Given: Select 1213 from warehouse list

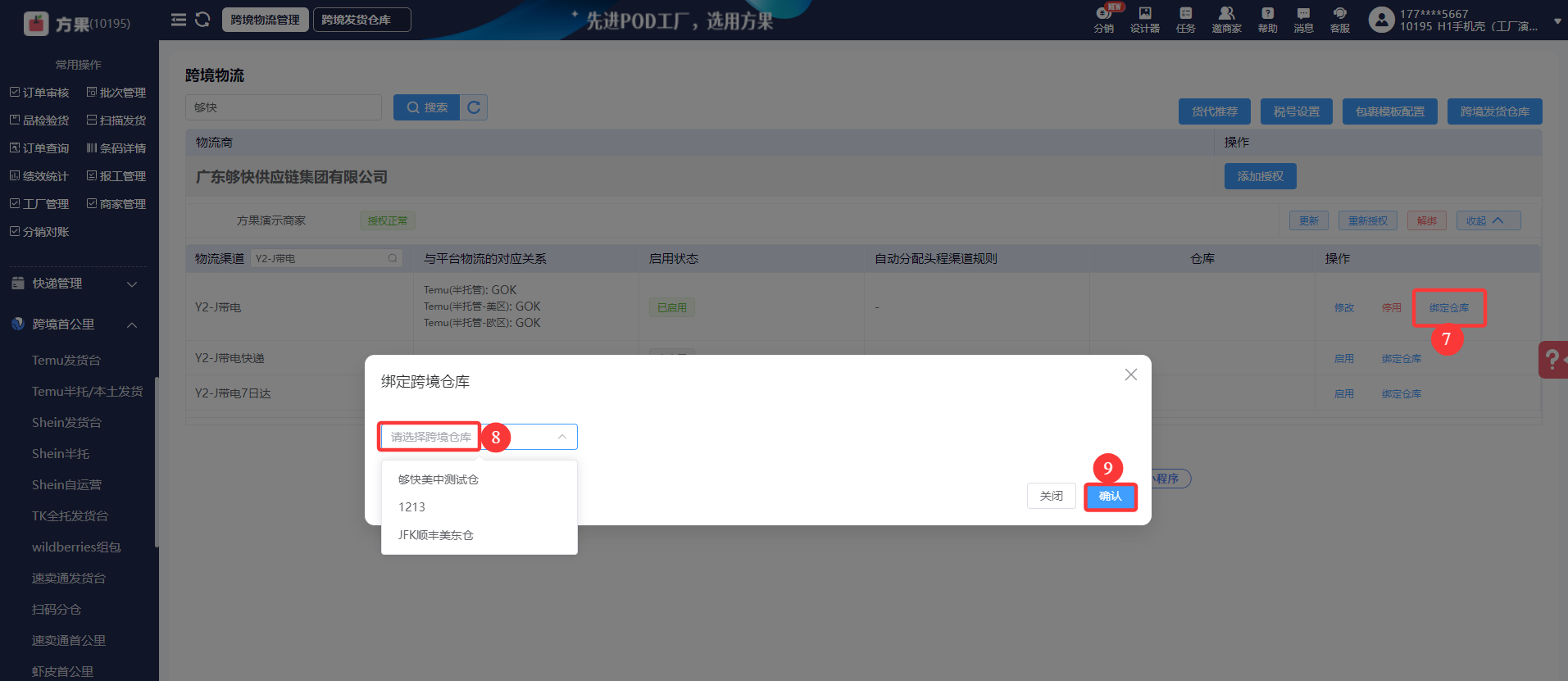Looking at the screenshot, I should click(479, 507).
